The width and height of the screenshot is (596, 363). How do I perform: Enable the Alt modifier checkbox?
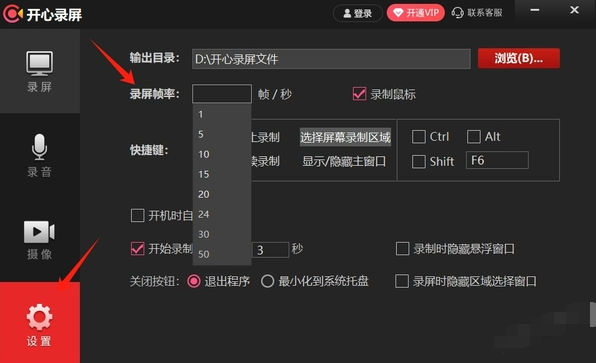(x=474, y=137)
